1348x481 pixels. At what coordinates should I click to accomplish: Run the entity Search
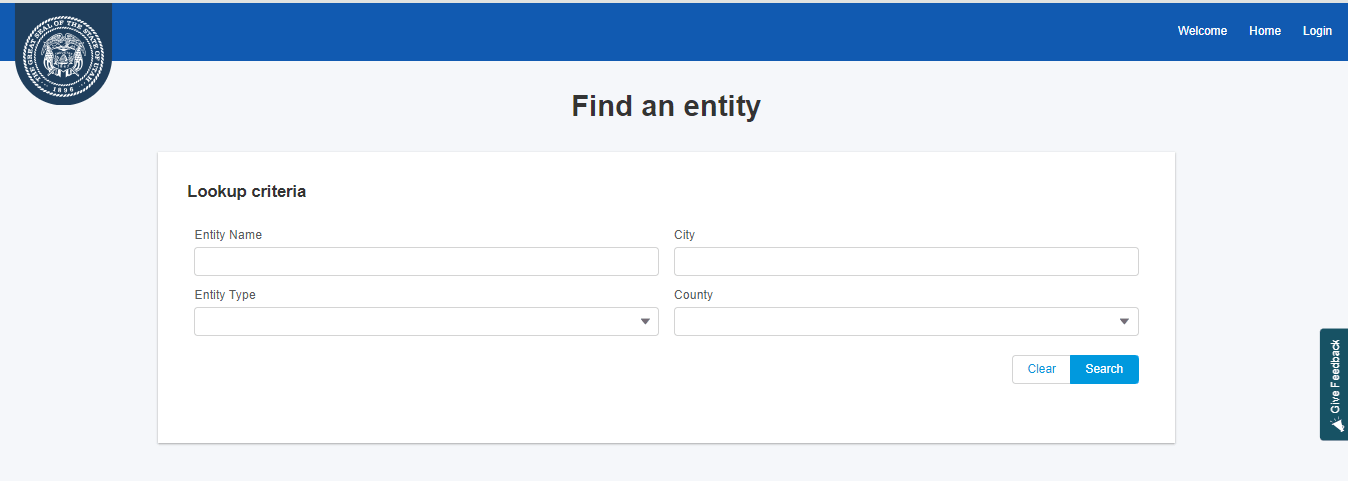click(x=1104, y=369)
